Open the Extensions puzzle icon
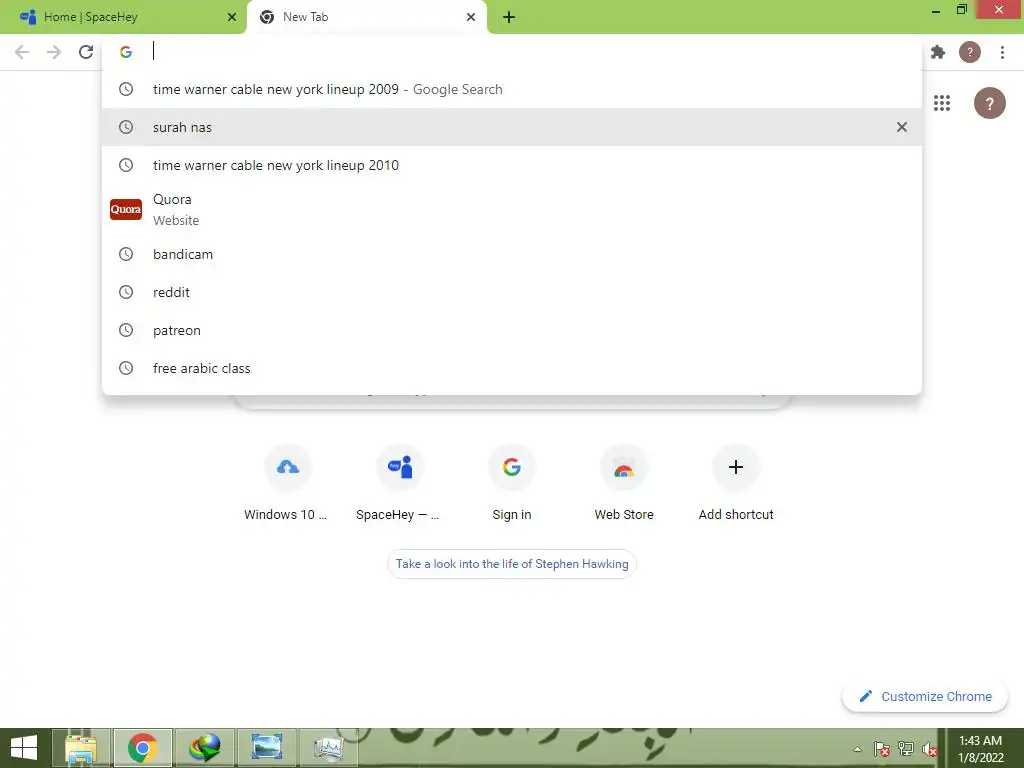The height and width of the screenshot is (768, 1024). tap(938, 52)
